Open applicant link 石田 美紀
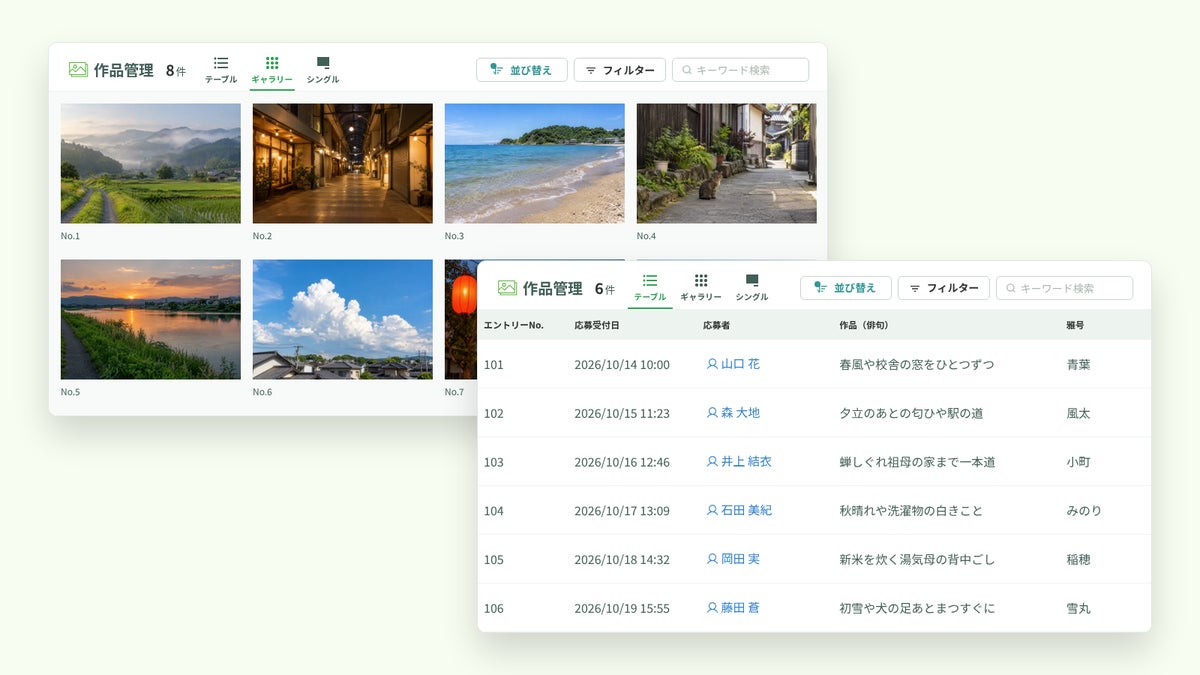Screen dimensions: 1200x675 pos(739,510)
